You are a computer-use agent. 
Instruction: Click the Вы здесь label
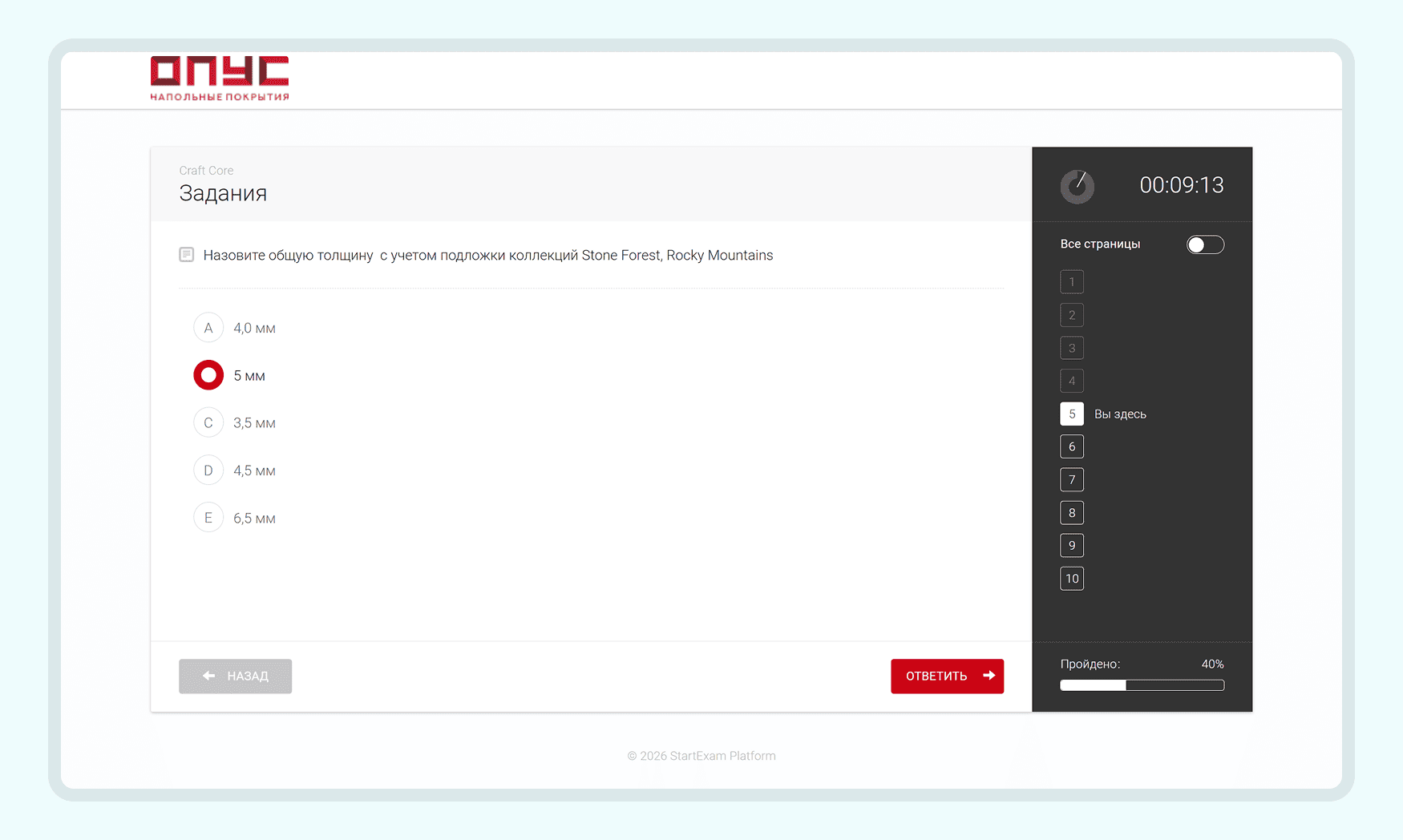tap(1120, 414)
